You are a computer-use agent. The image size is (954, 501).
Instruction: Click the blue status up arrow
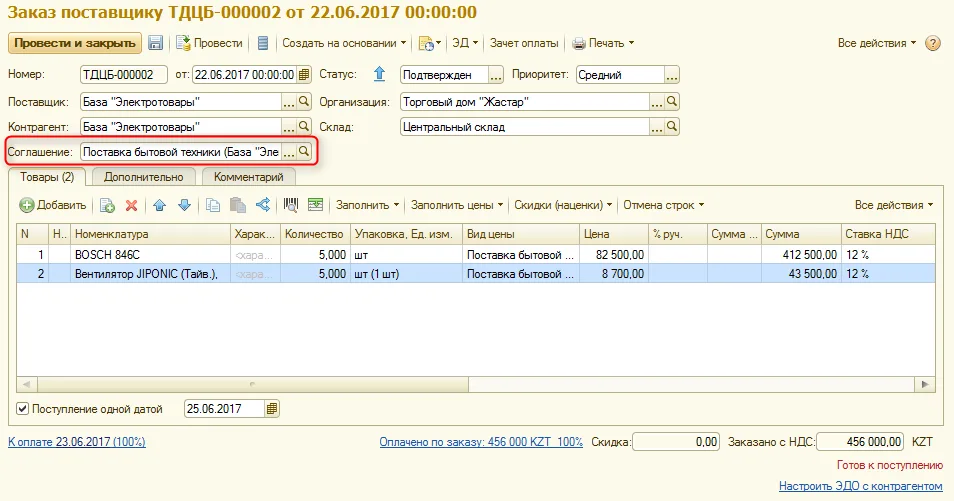[x=380, y=74]
